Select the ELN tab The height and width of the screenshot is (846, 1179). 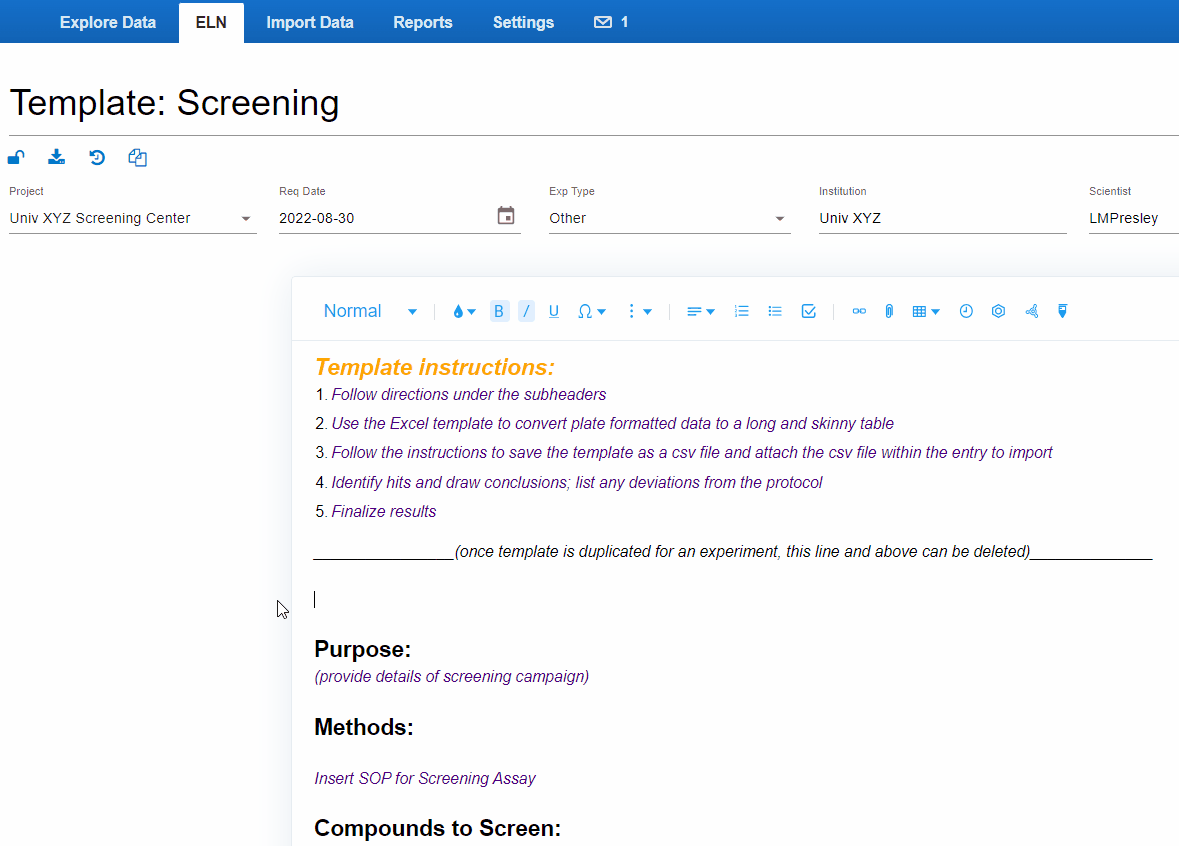(x=211, y=23)
